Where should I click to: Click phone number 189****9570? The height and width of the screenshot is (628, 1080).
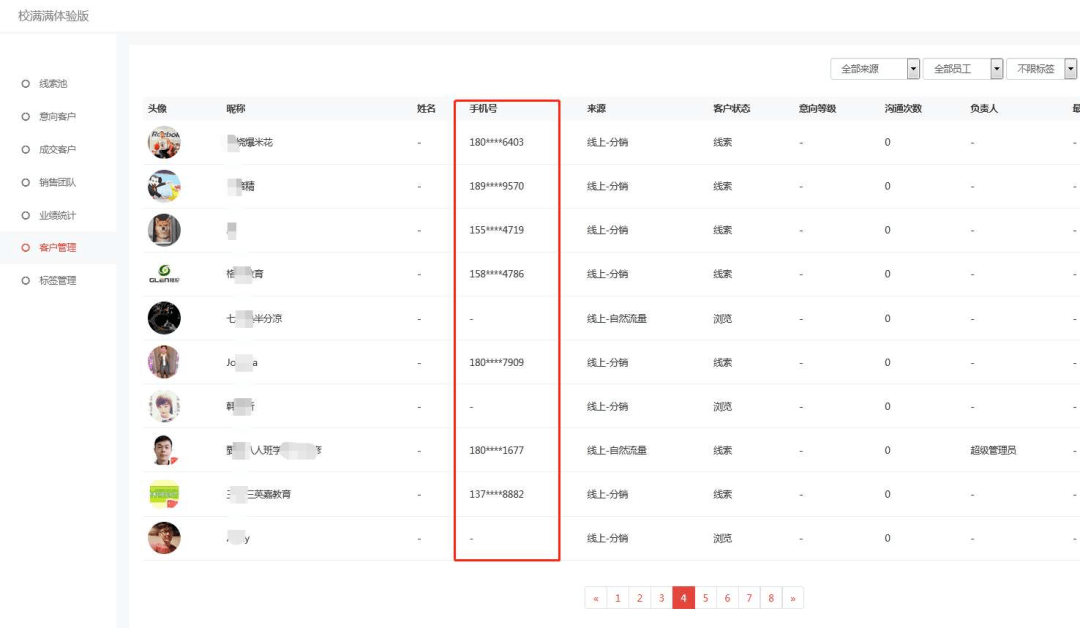pyautogui.click(x=497, y=187)
